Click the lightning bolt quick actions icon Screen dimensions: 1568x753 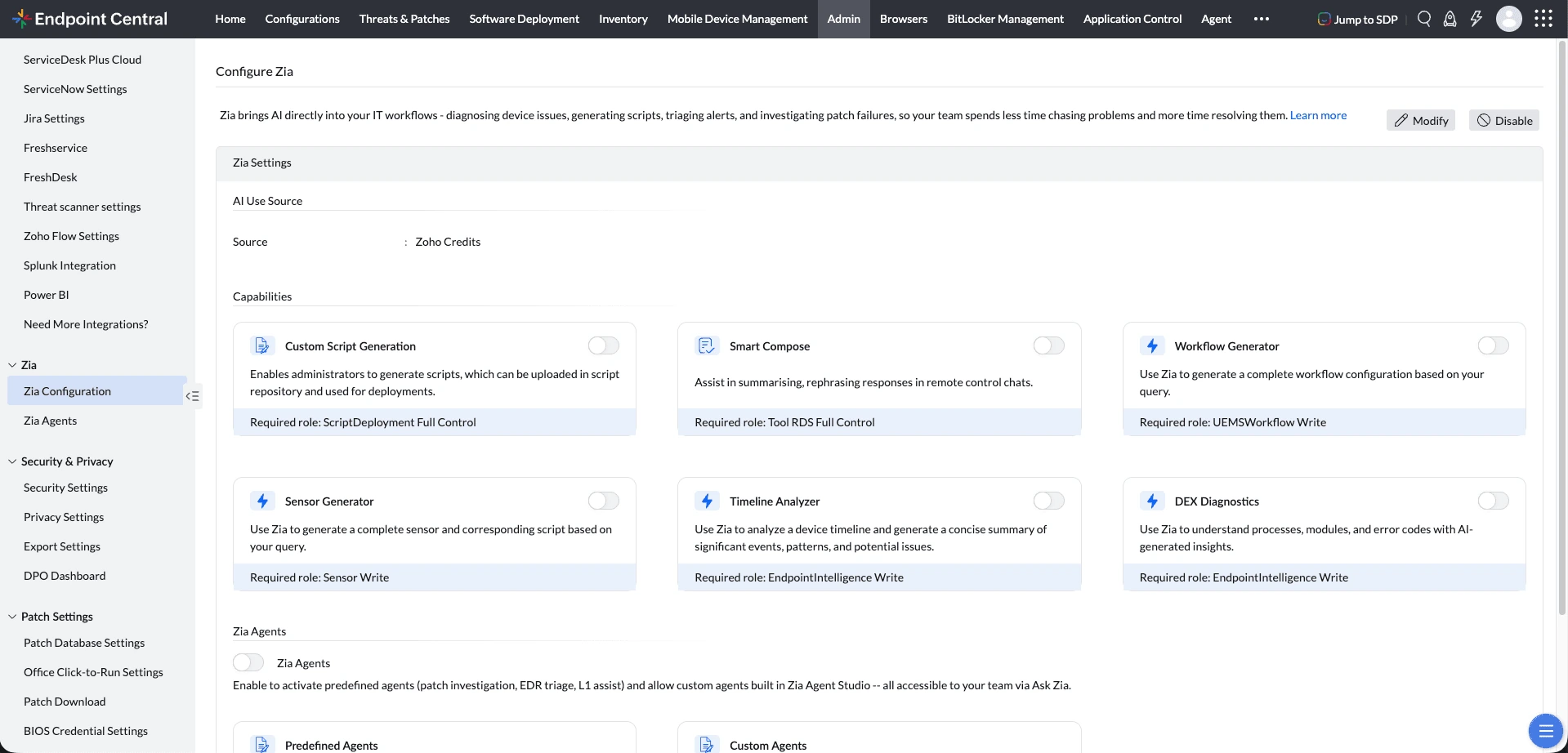(x=1476, y=19)
